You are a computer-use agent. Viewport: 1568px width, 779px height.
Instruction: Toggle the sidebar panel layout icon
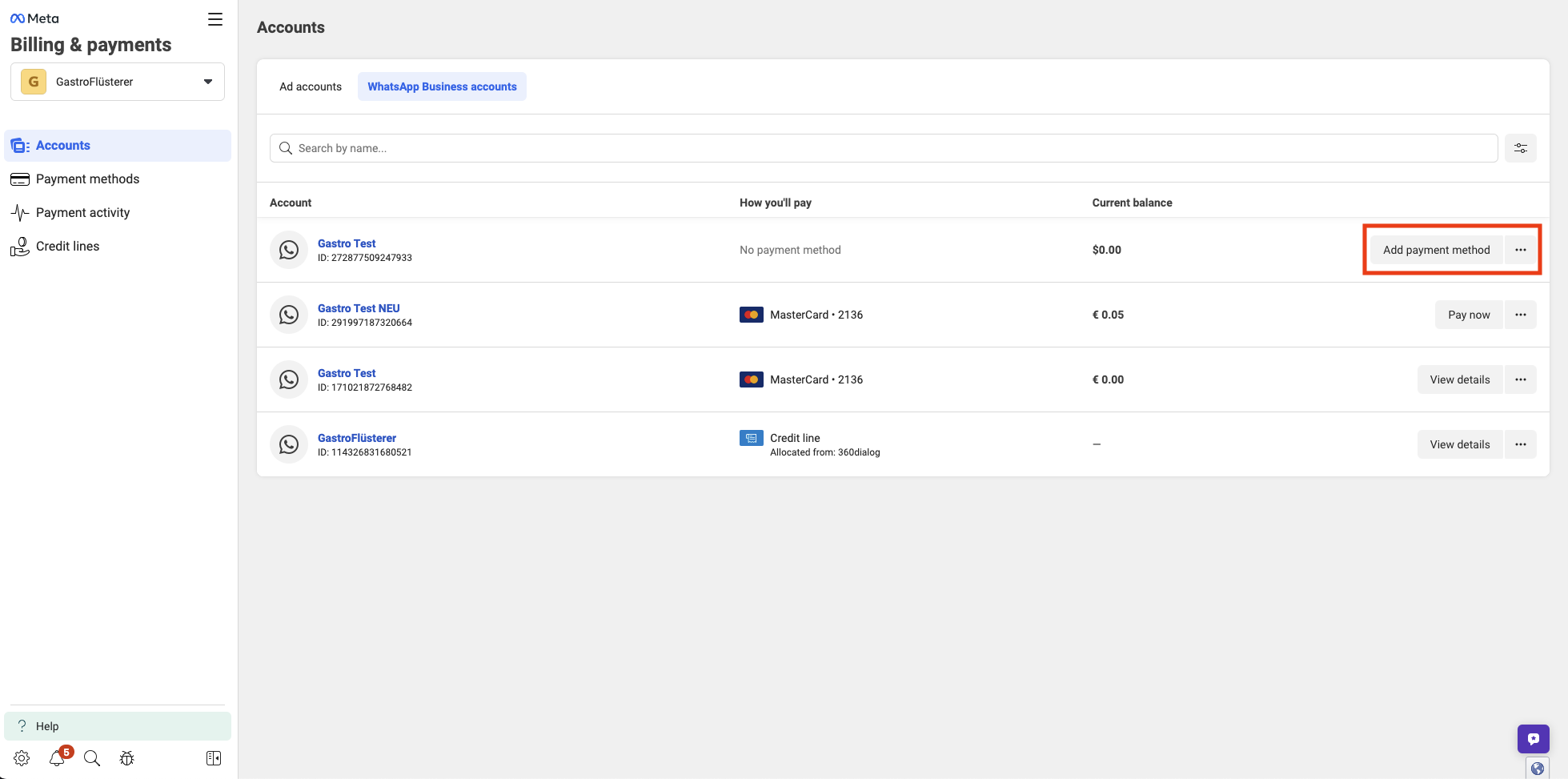[x=214, y=758]
